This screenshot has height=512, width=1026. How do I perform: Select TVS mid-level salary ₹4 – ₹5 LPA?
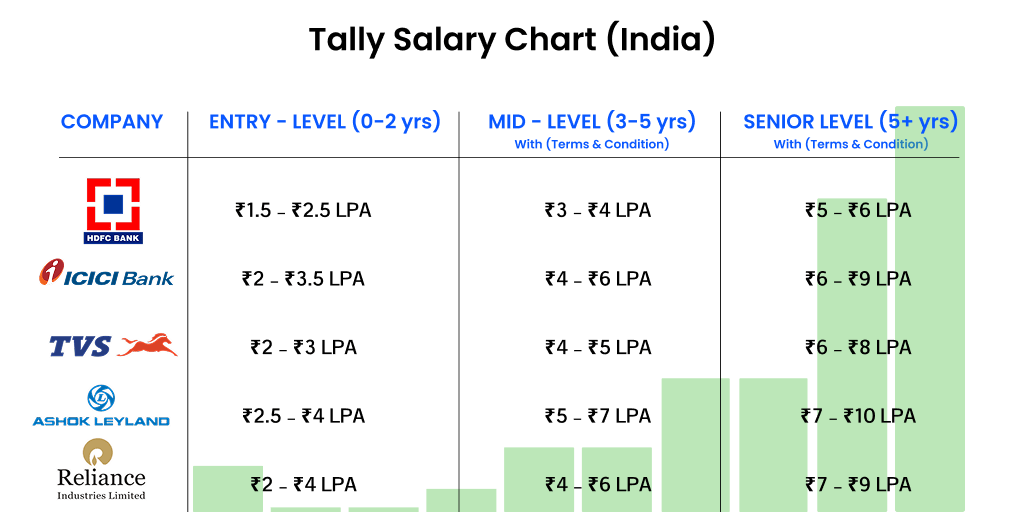point(598,347)
